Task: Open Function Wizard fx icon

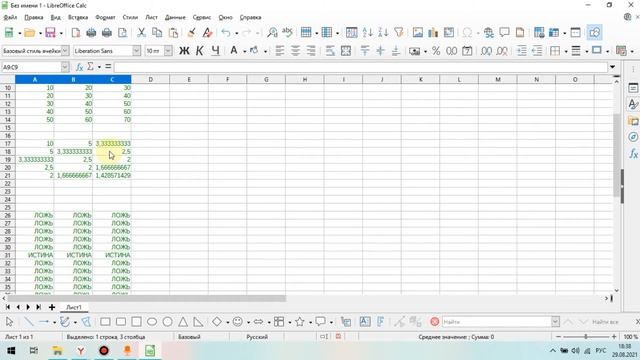Action: 80,67
